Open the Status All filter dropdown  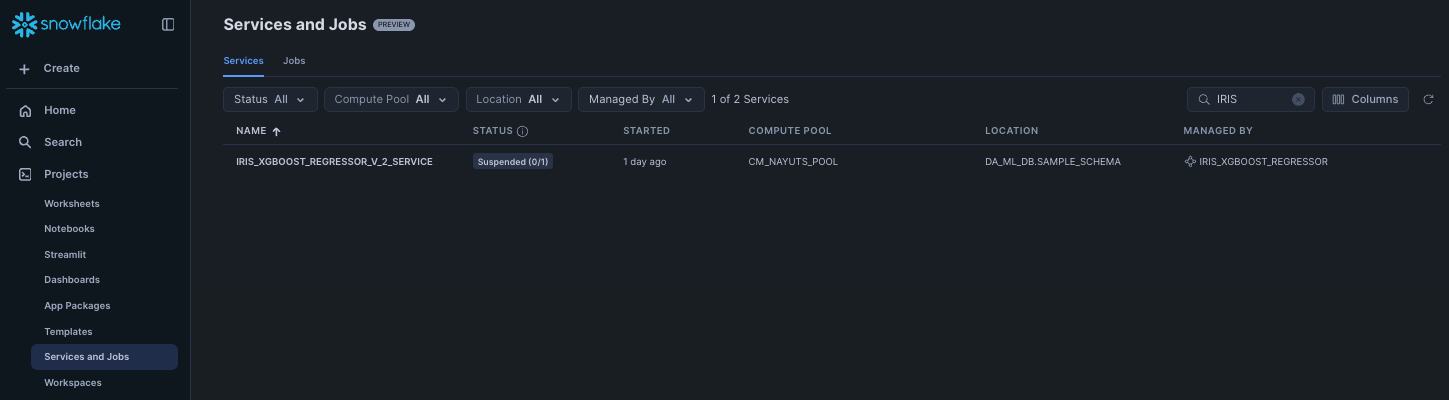[270, 99]
